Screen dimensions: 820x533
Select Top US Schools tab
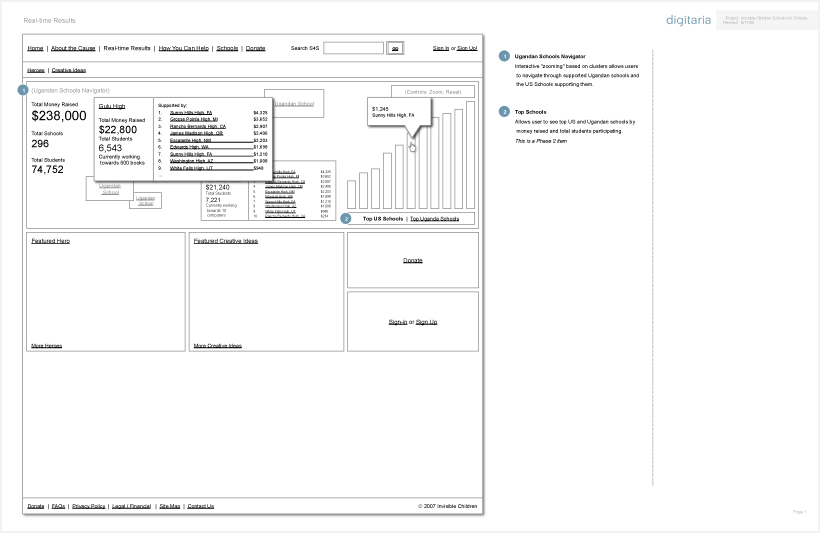pos(383,219)
